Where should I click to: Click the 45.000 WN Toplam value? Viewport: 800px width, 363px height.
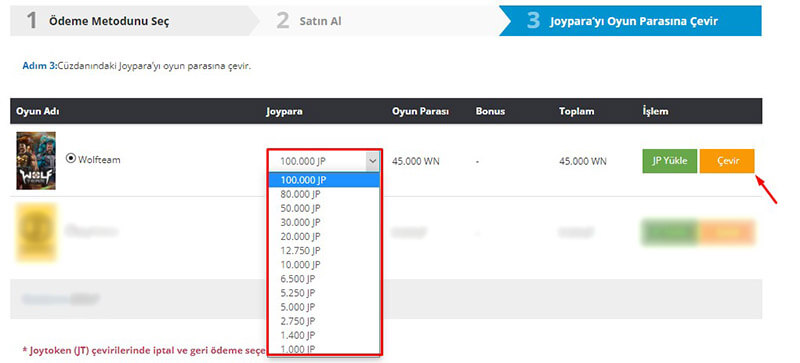tap(583, 161)
